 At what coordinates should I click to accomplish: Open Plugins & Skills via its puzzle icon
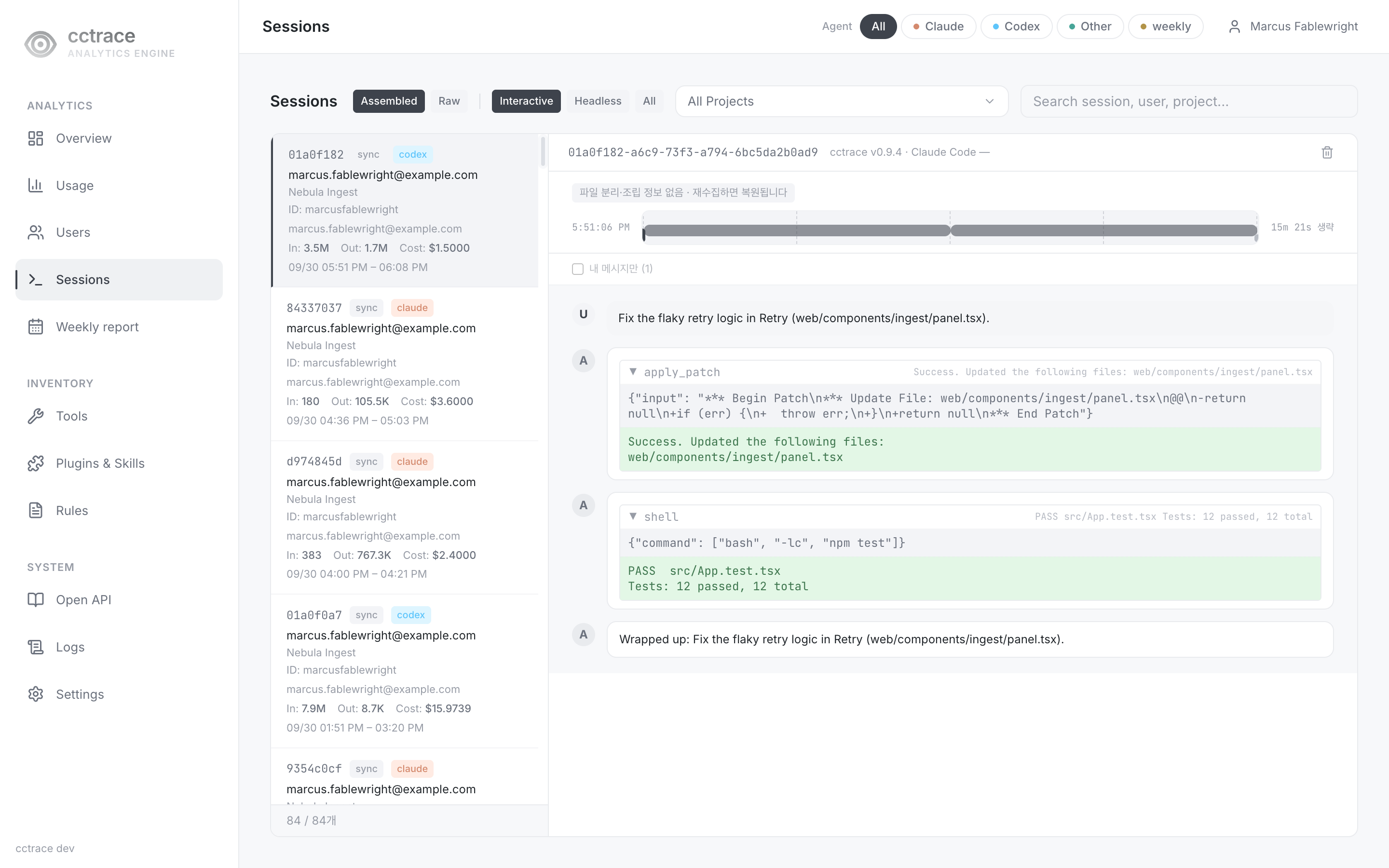click(x=36, y=463)
